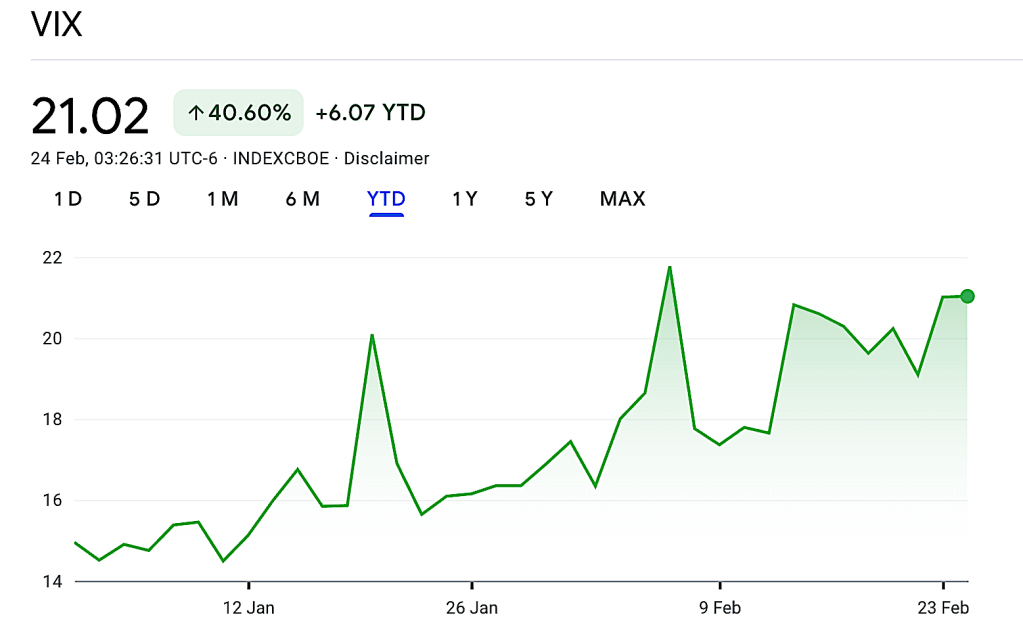
Task: Select the 5 Y time range
Action: point(538,199)
